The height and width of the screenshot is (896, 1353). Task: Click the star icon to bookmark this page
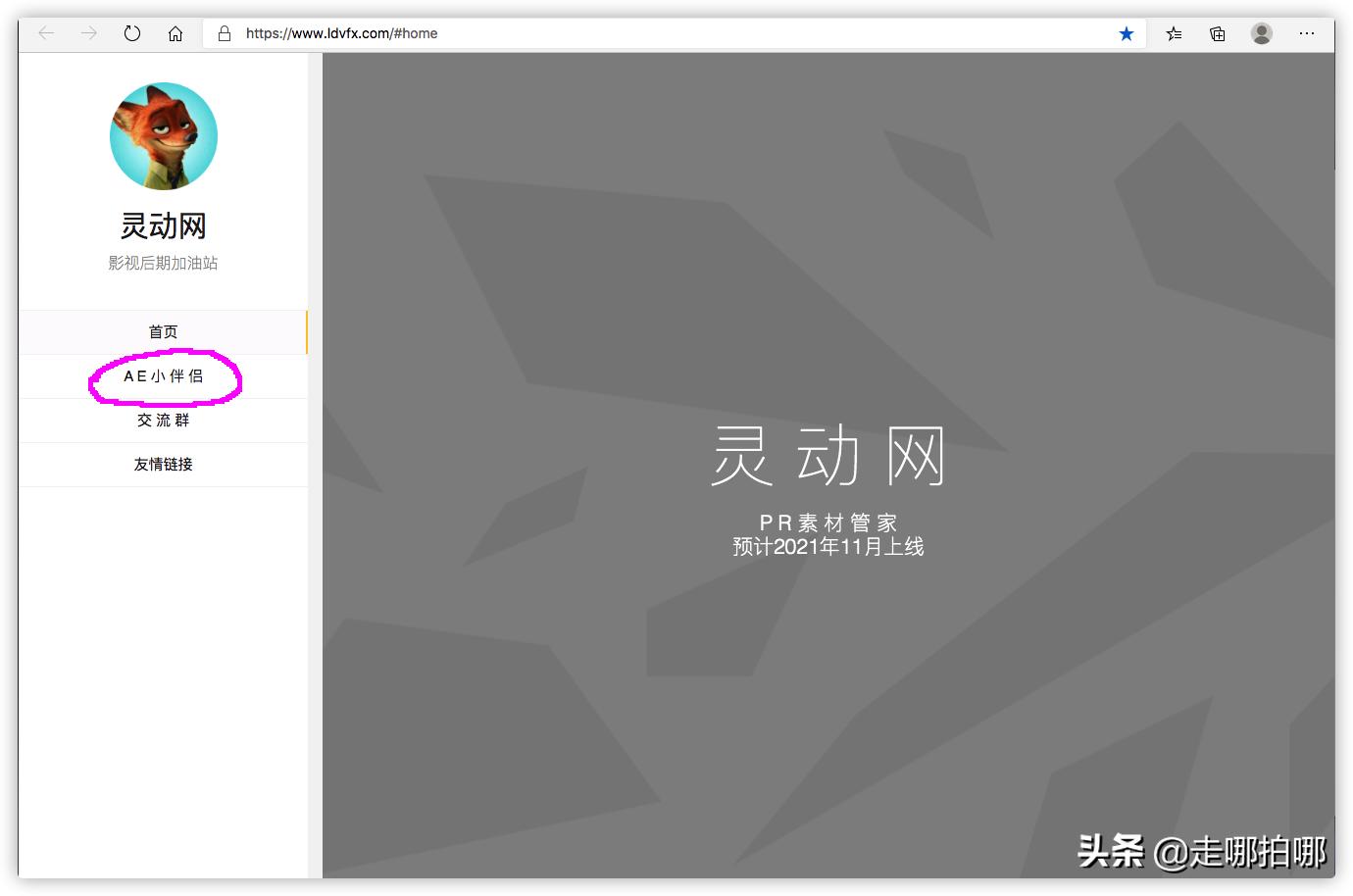point(1126,32)
